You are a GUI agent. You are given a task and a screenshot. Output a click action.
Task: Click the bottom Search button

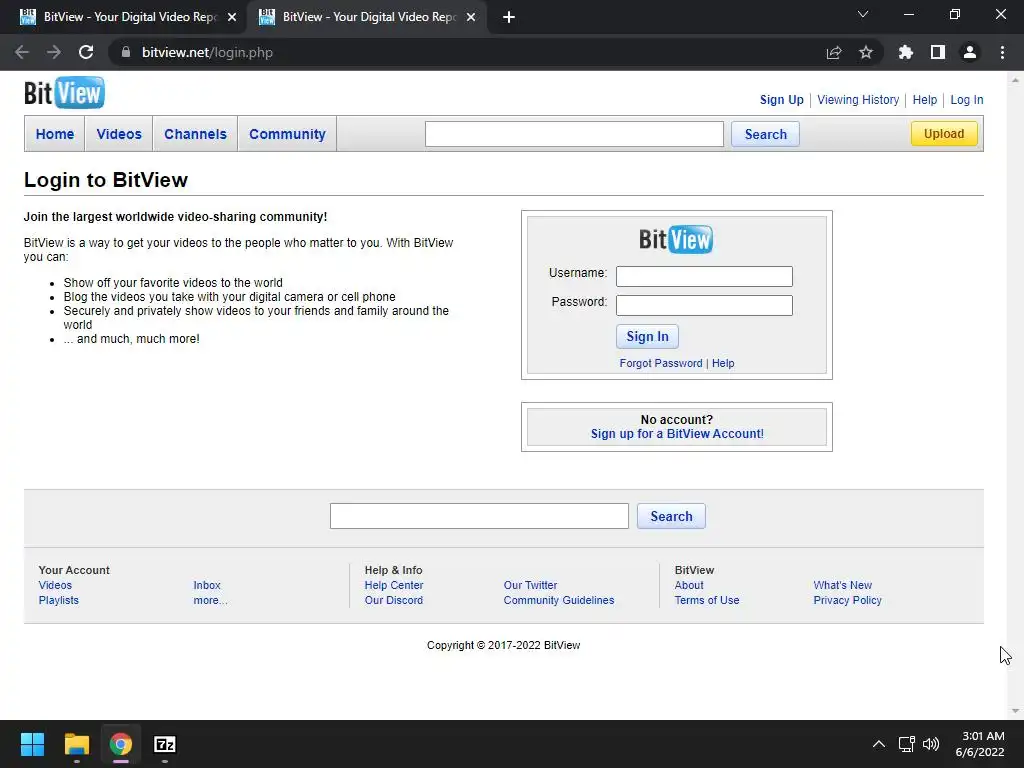click(671, 516)
